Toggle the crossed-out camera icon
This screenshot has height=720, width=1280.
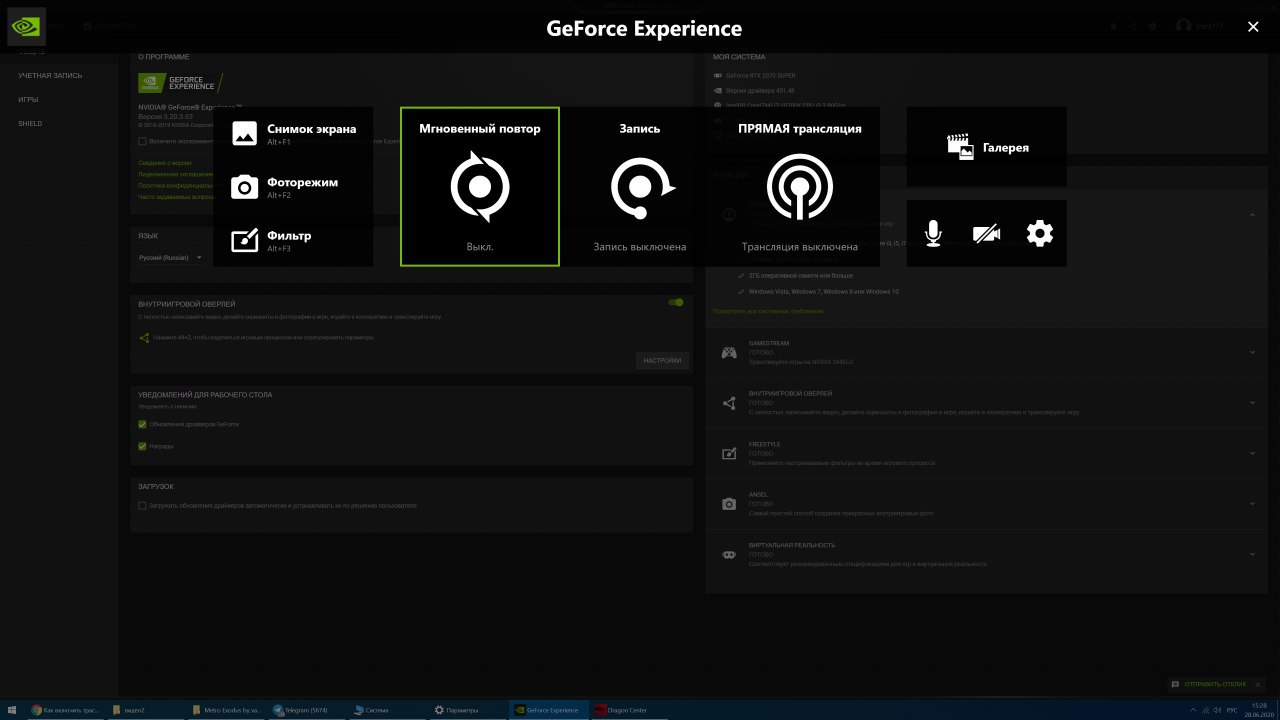pos(986,234)
